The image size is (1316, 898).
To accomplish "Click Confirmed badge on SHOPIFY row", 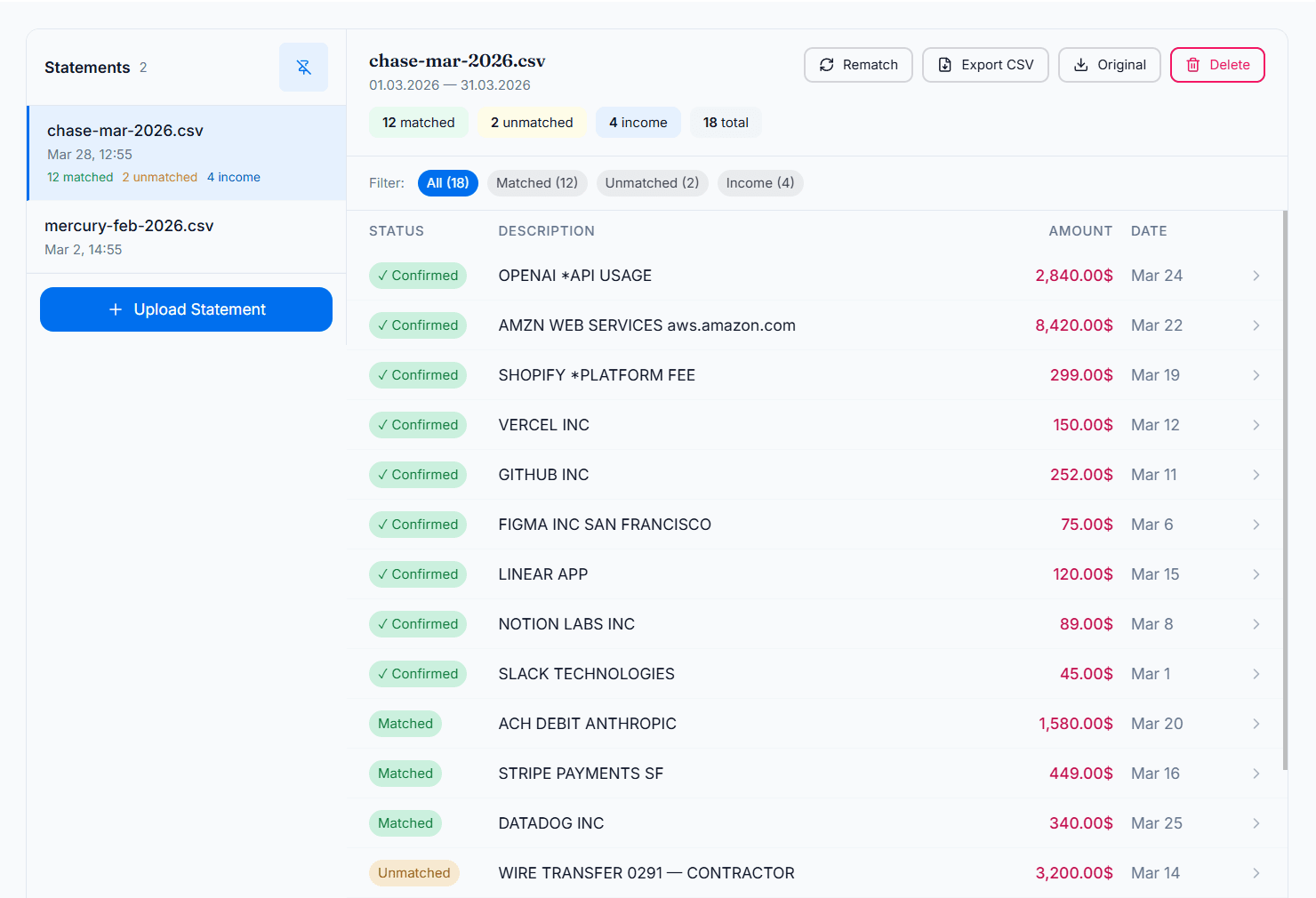I will point(418,375).
